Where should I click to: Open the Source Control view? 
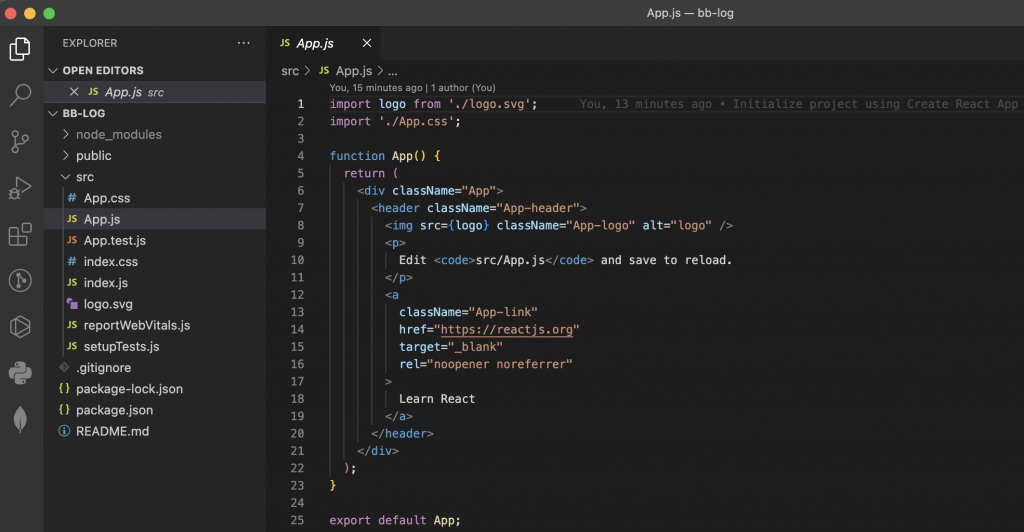pyautogui.click(x=20, y=142)
